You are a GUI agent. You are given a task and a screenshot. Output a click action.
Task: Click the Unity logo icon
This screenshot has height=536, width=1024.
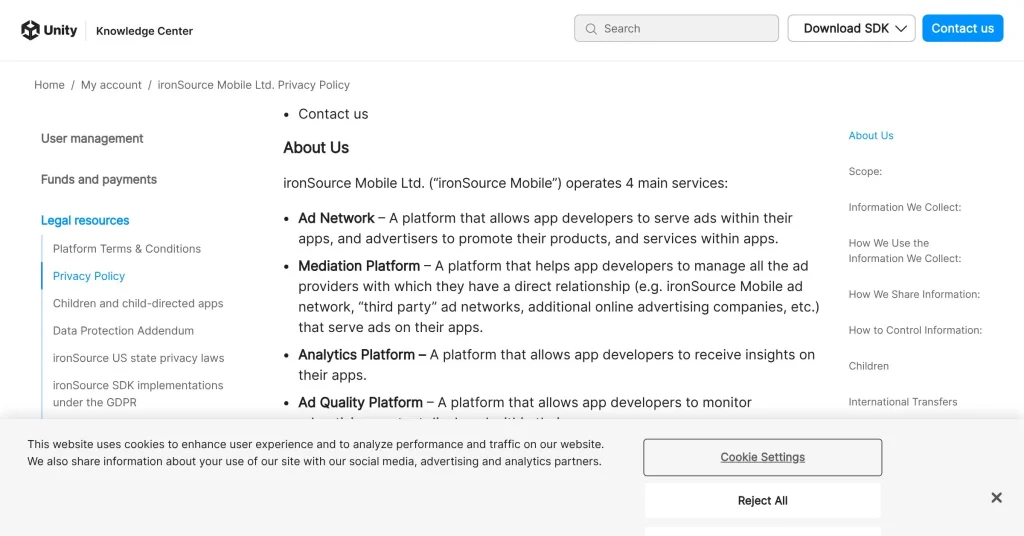[x=31, y=30]
